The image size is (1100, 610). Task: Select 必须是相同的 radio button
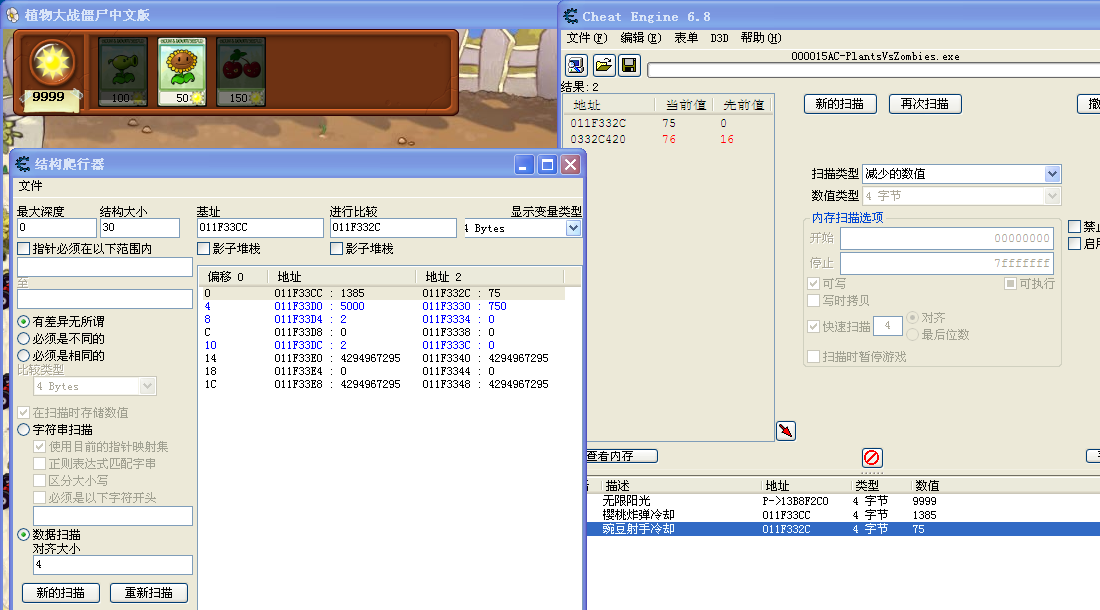tap(24, 355)
